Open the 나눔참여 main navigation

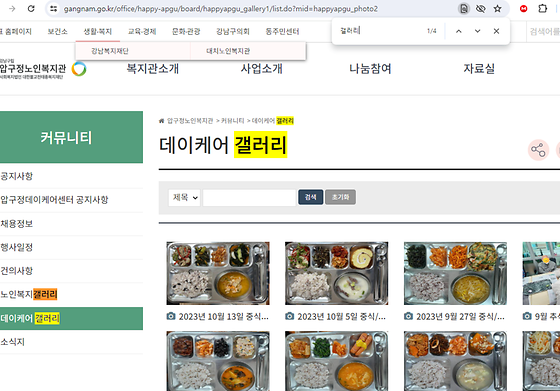[370, 68]
